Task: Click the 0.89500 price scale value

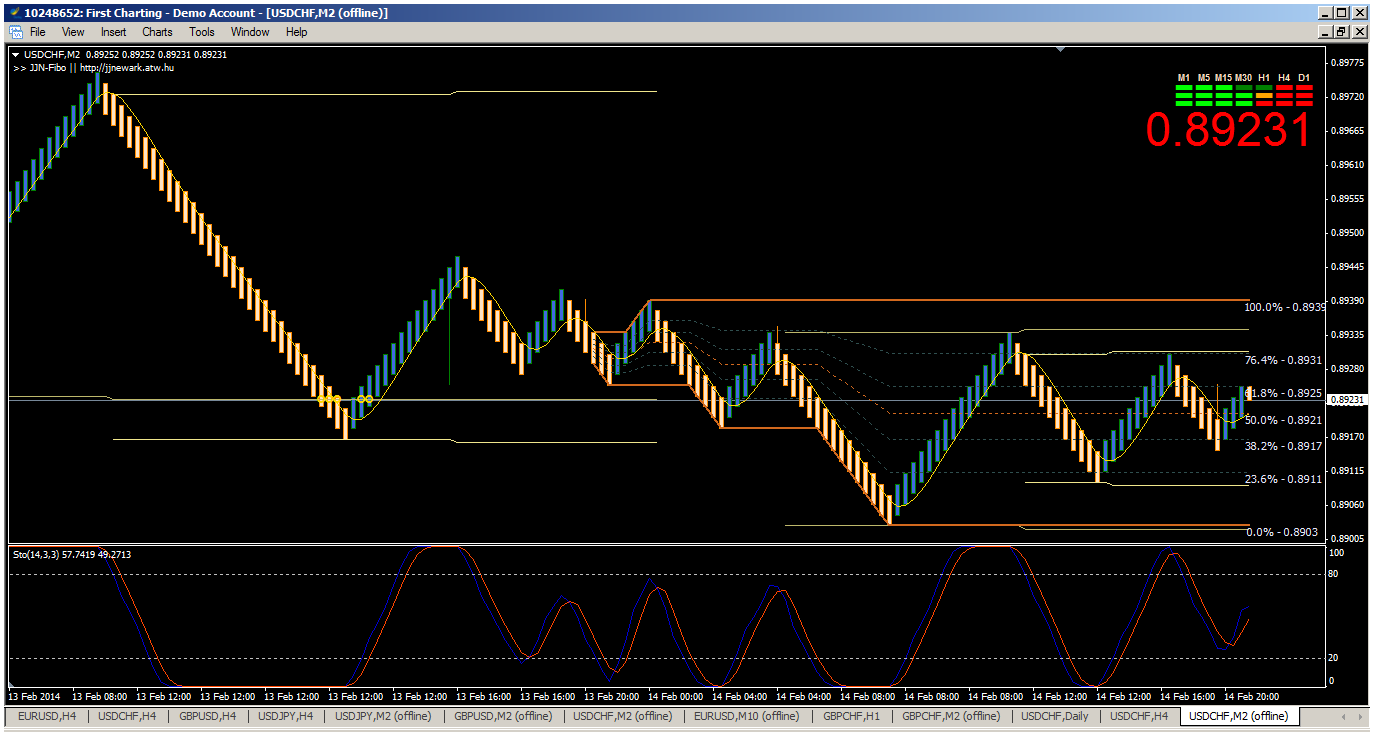Action: point(1349,232)
